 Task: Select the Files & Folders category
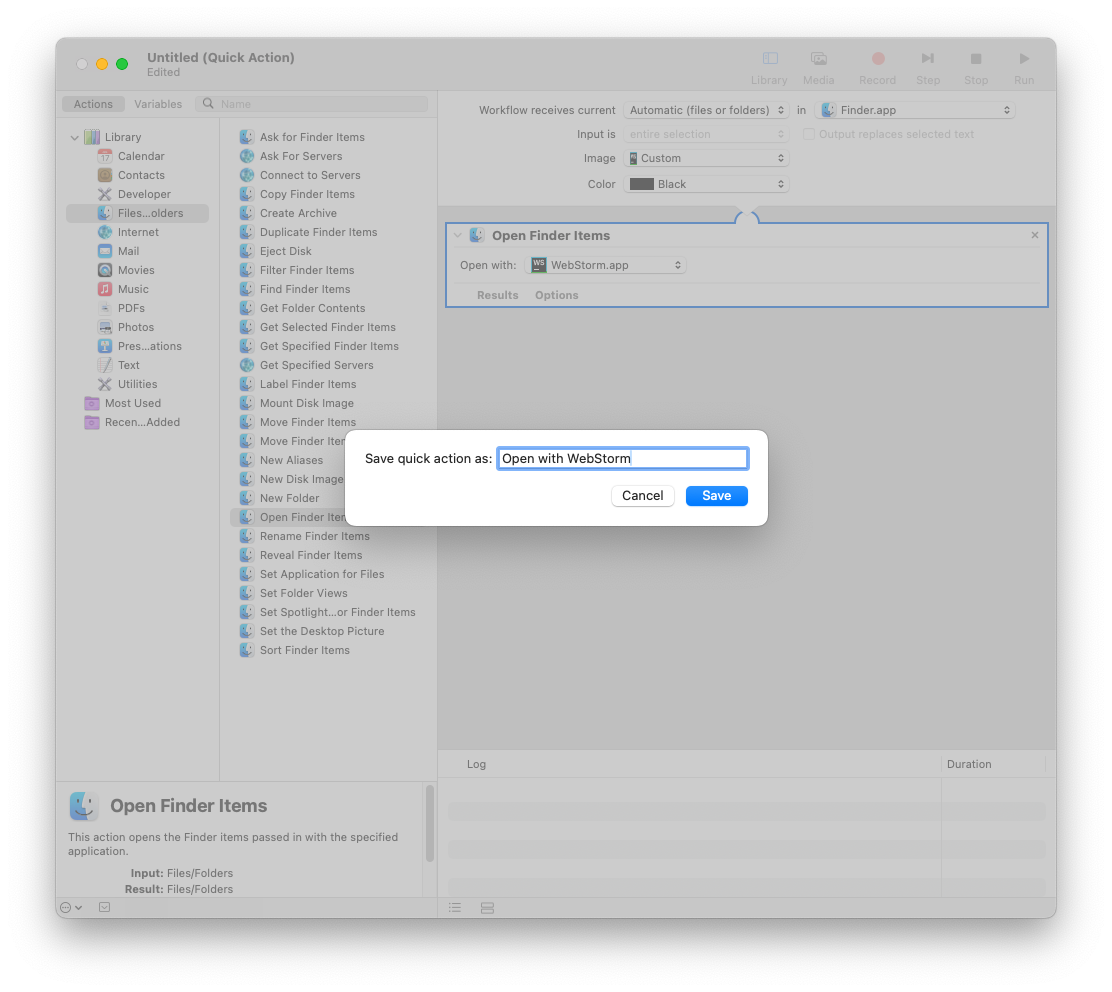[x=138, y=213]
